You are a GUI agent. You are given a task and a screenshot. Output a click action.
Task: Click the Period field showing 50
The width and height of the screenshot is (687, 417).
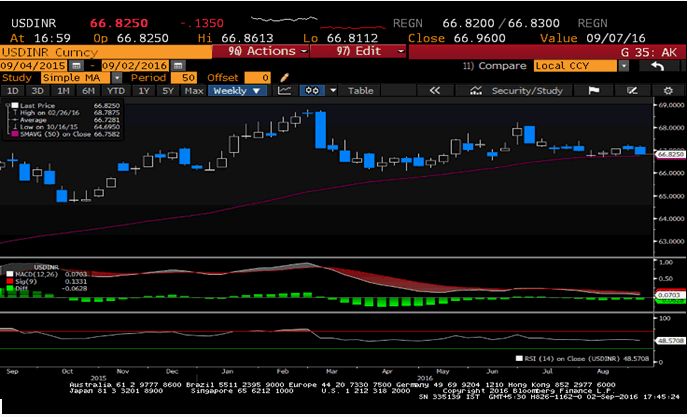pyautogui.click(x=184, y=78)
